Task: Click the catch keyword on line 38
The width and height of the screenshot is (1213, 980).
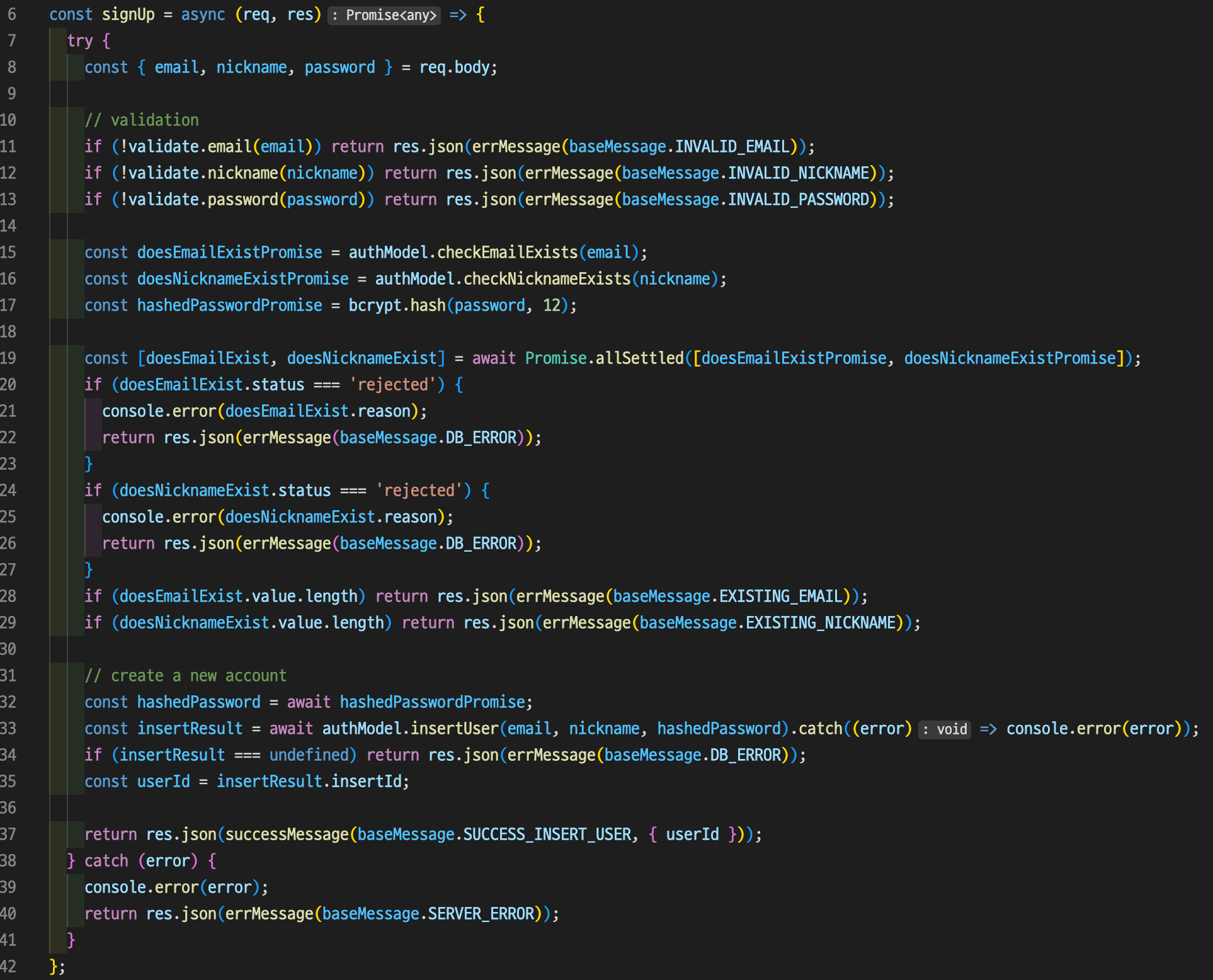Action: click(x=106, y=860)
